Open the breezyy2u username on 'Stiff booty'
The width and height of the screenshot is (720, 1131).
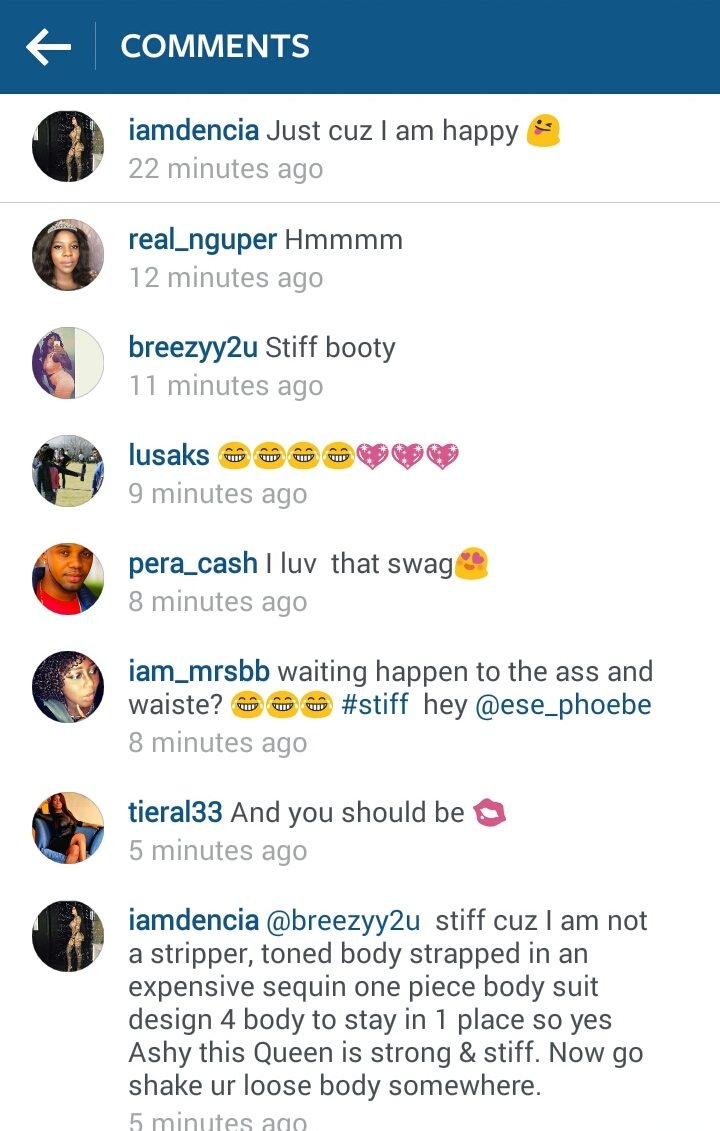[x=193, y=348]
